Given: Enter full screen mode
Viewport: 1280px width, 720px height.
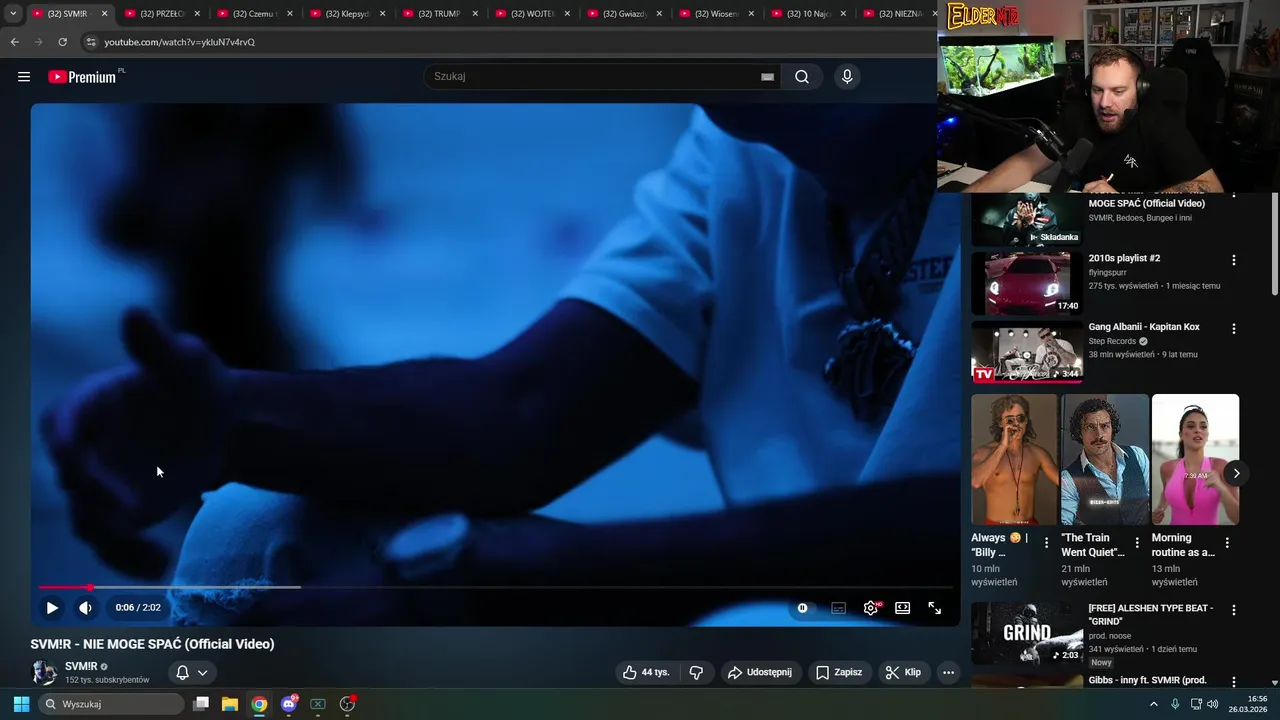Looking at the screenshot, I should point(935,608).
